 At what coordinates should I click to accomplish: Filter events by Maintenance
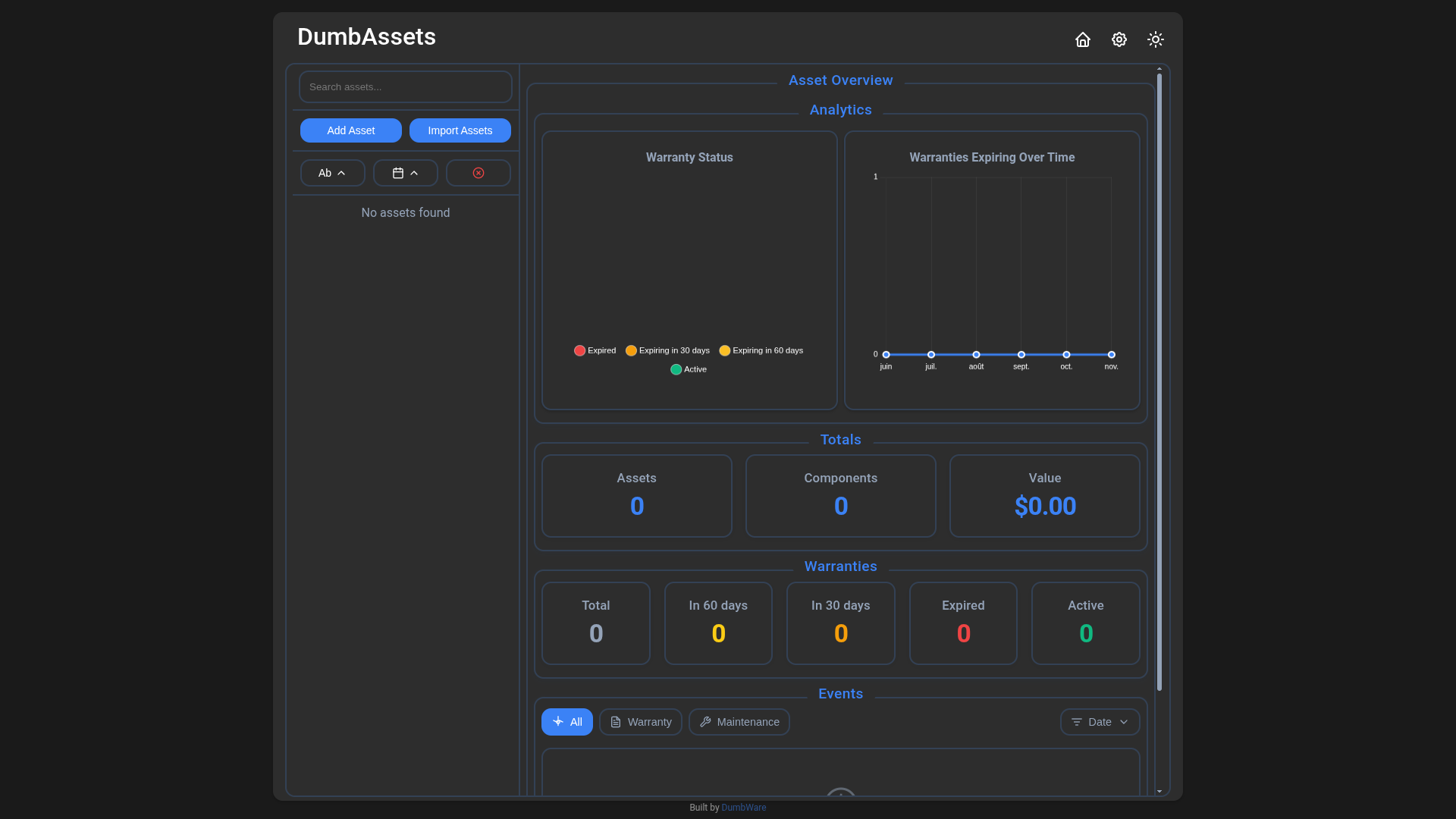click(x=739, y=722)
